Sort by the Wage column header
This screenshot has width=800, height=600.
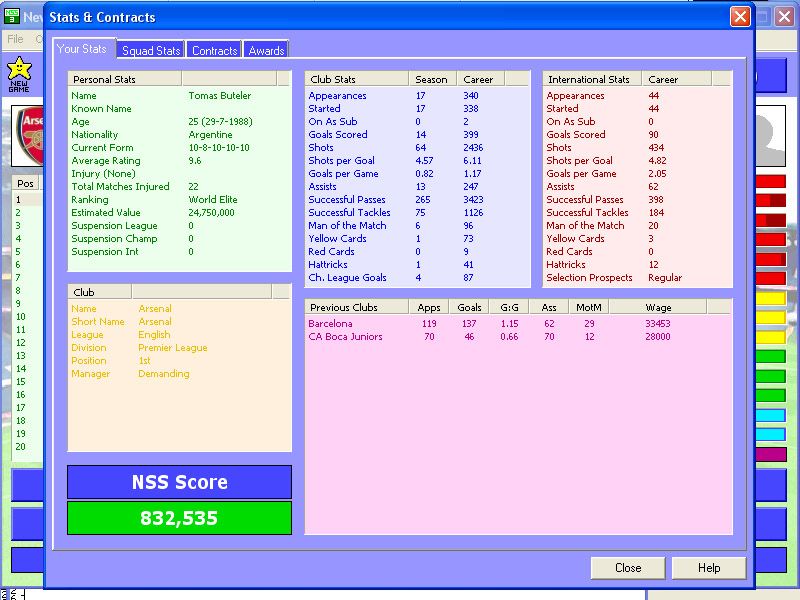click(658, 307)
